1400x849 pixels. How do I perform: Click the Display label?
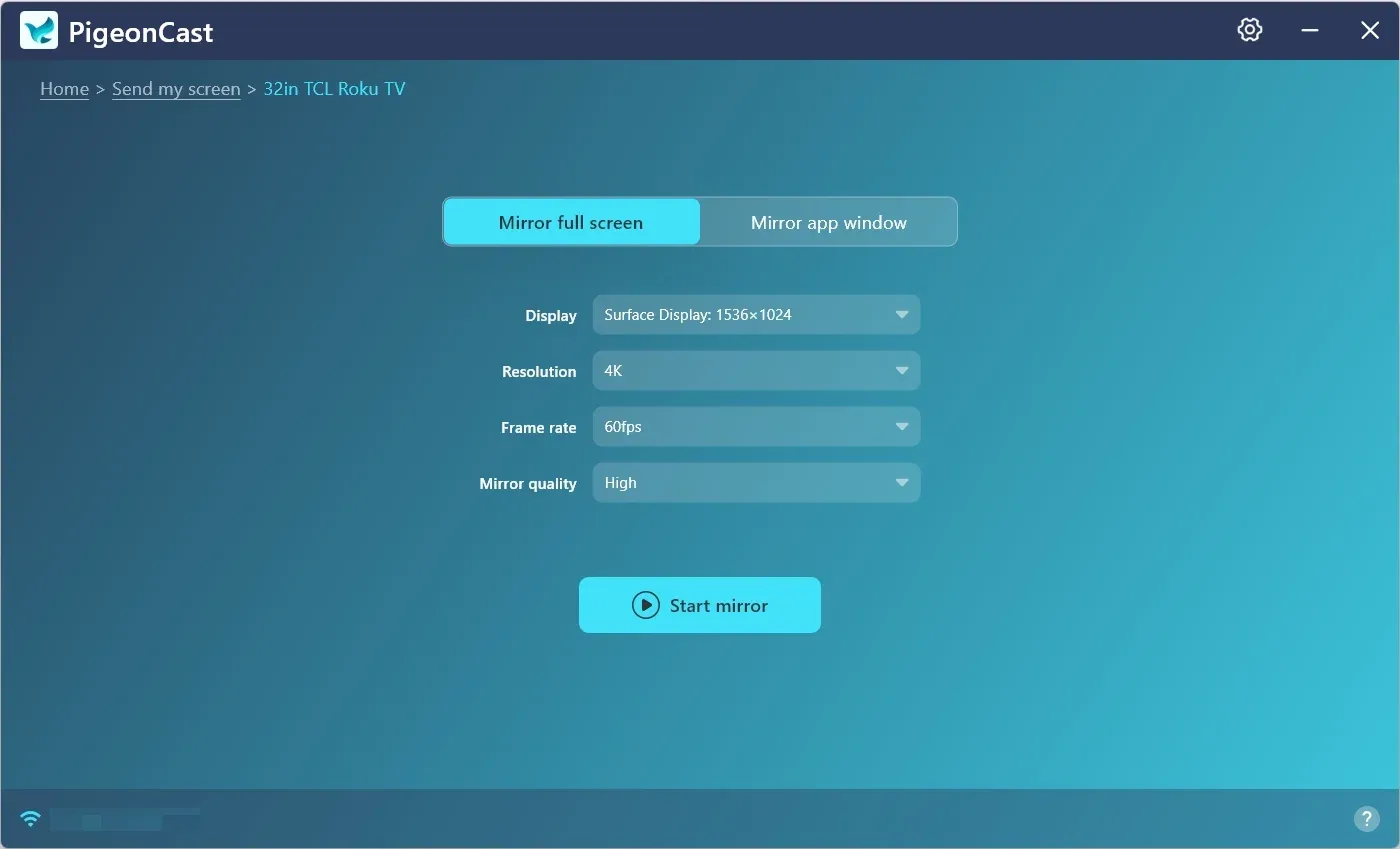551,316
